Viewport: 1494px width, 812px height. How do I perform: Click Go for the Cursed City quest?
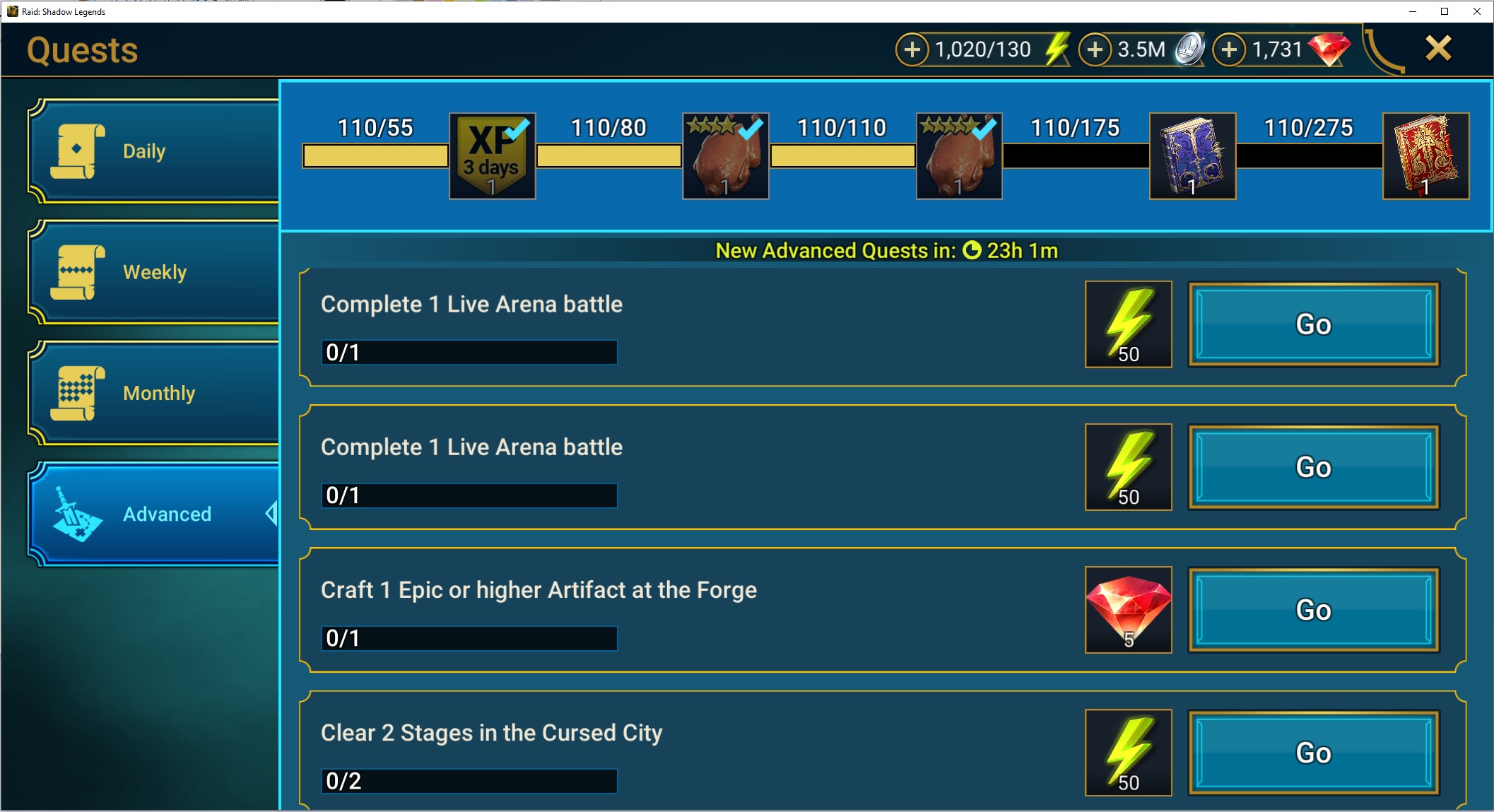point(1314,753)
